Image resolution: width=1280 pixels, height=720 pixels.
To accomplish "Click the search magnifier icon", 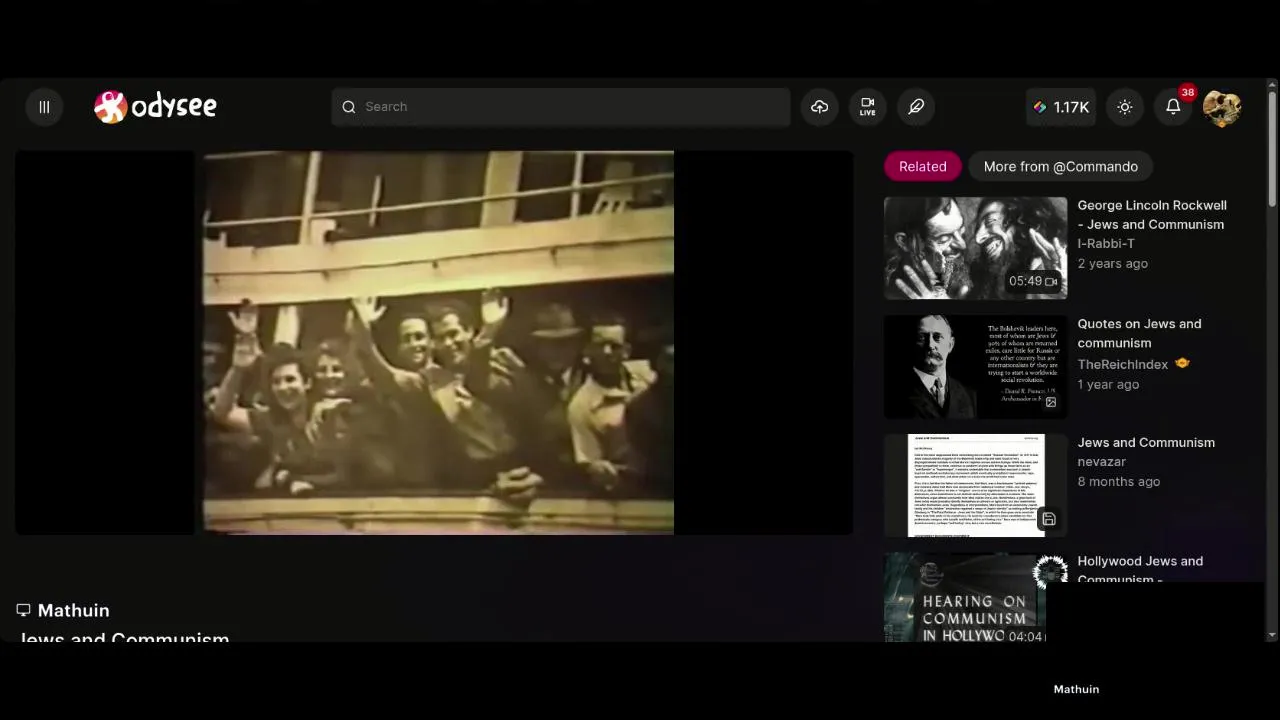I will tap(349, 107).
